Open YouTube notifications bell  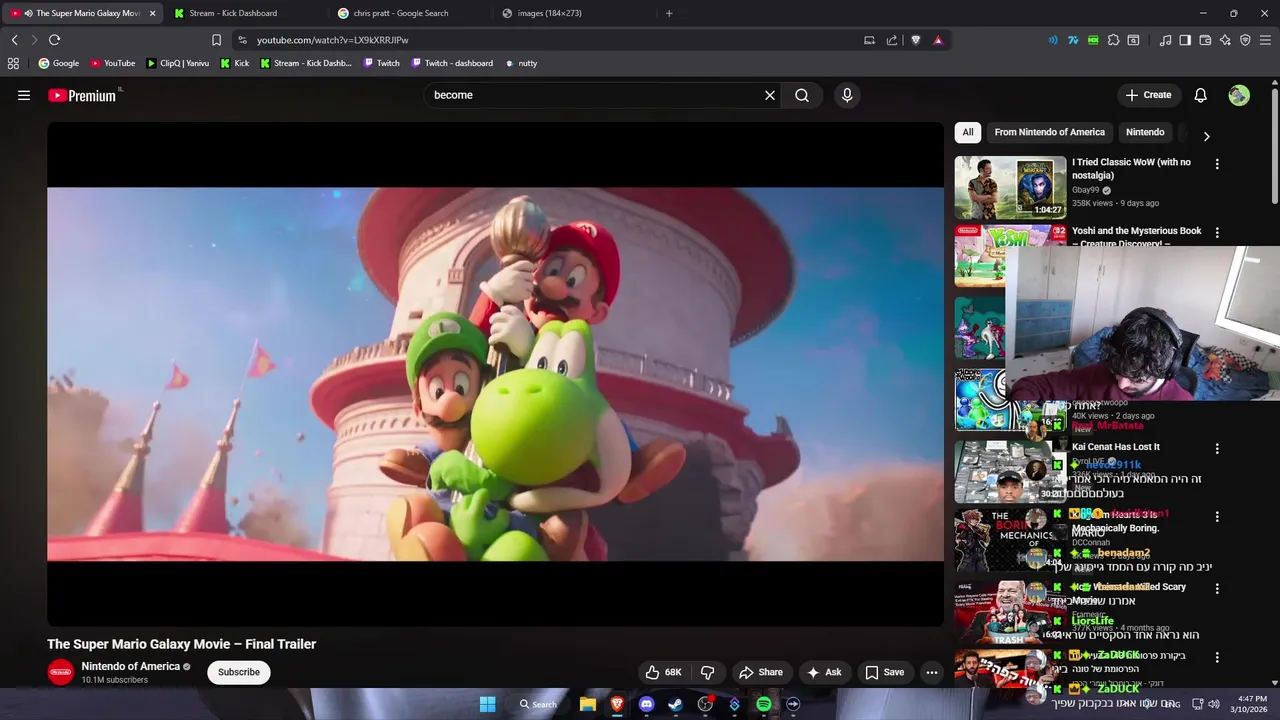(1200, 95)
